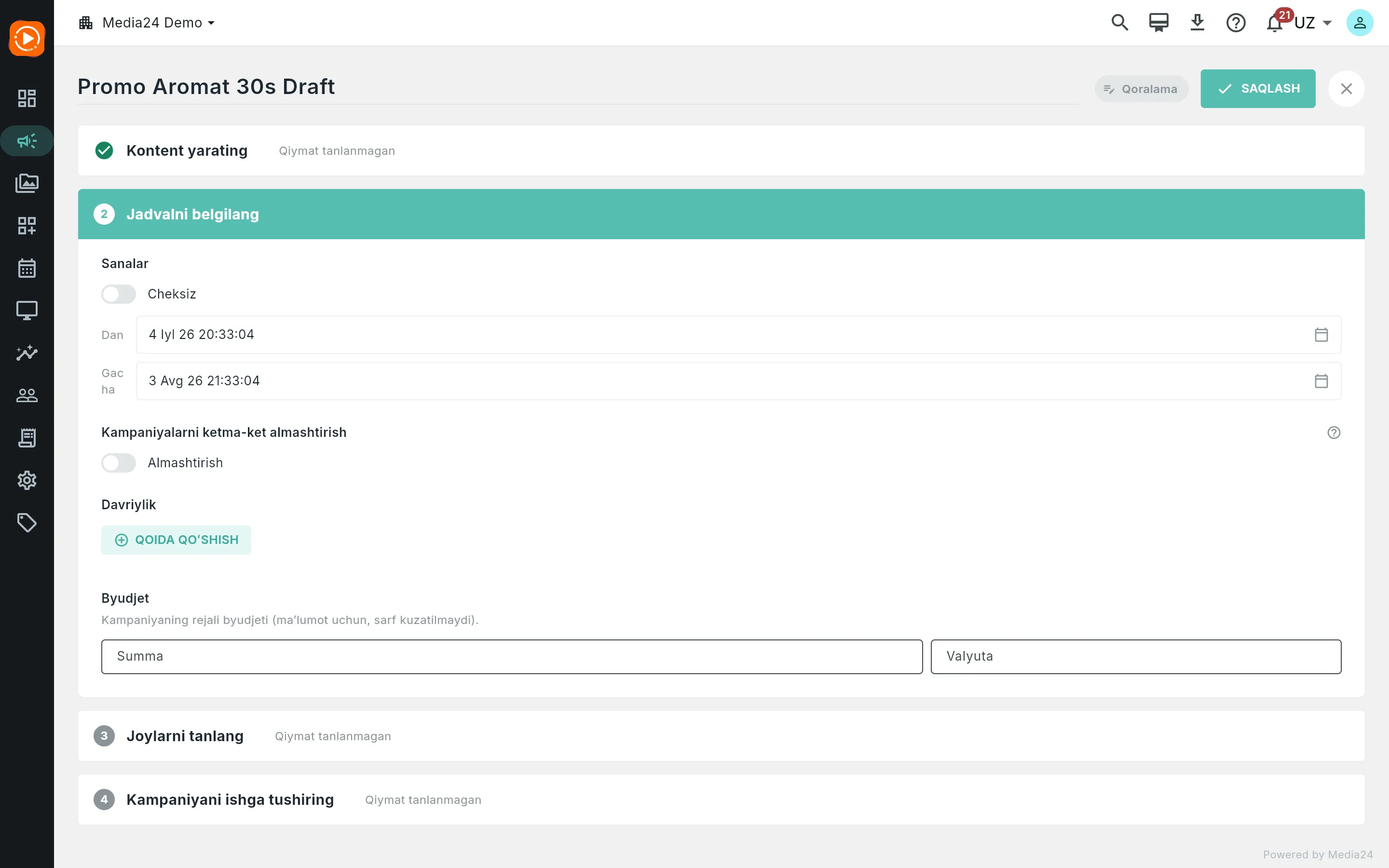This screenshot has width=1389, height=868.
Task: Open the notifications bell icon
Action: 1275,23
